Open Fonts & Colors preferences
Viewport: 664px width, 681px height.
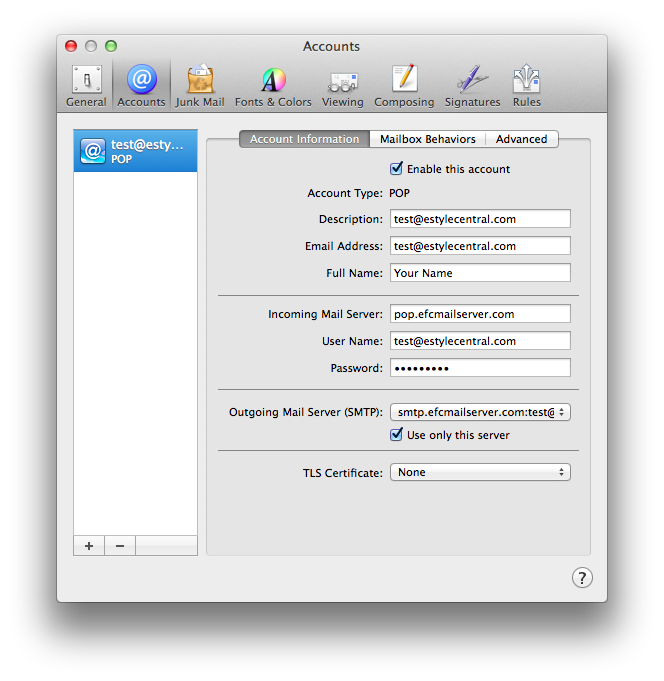point(273,86)
